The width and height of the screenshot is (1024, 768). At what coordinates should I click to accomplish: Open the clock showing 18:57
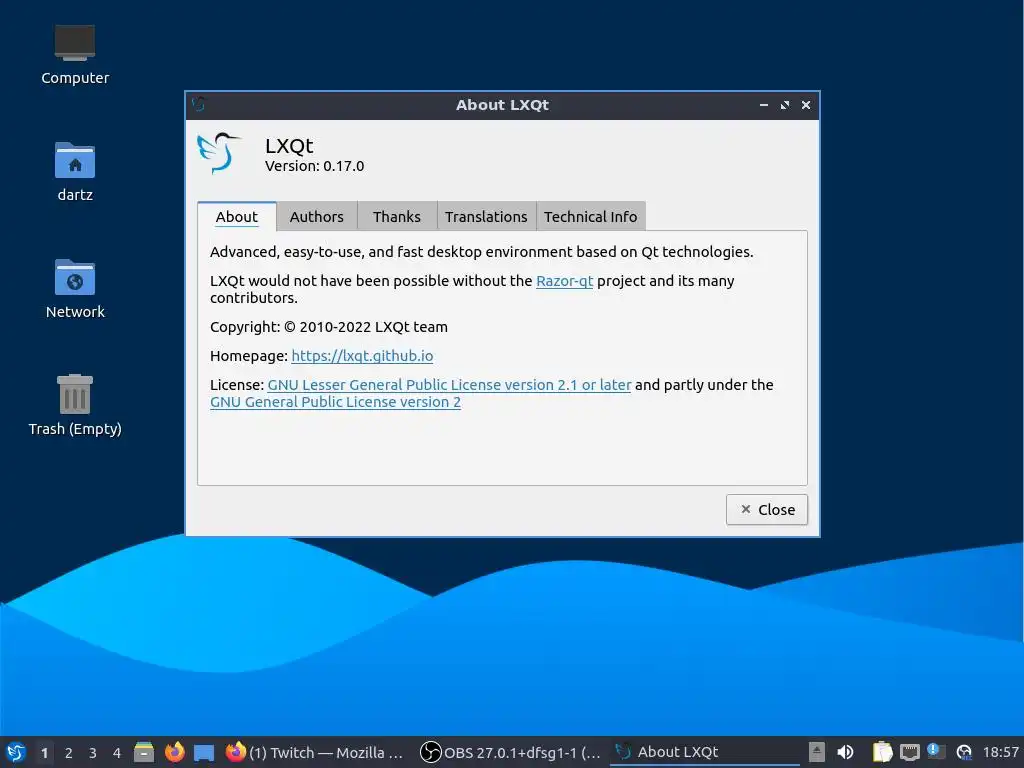tap(1000, 752)
